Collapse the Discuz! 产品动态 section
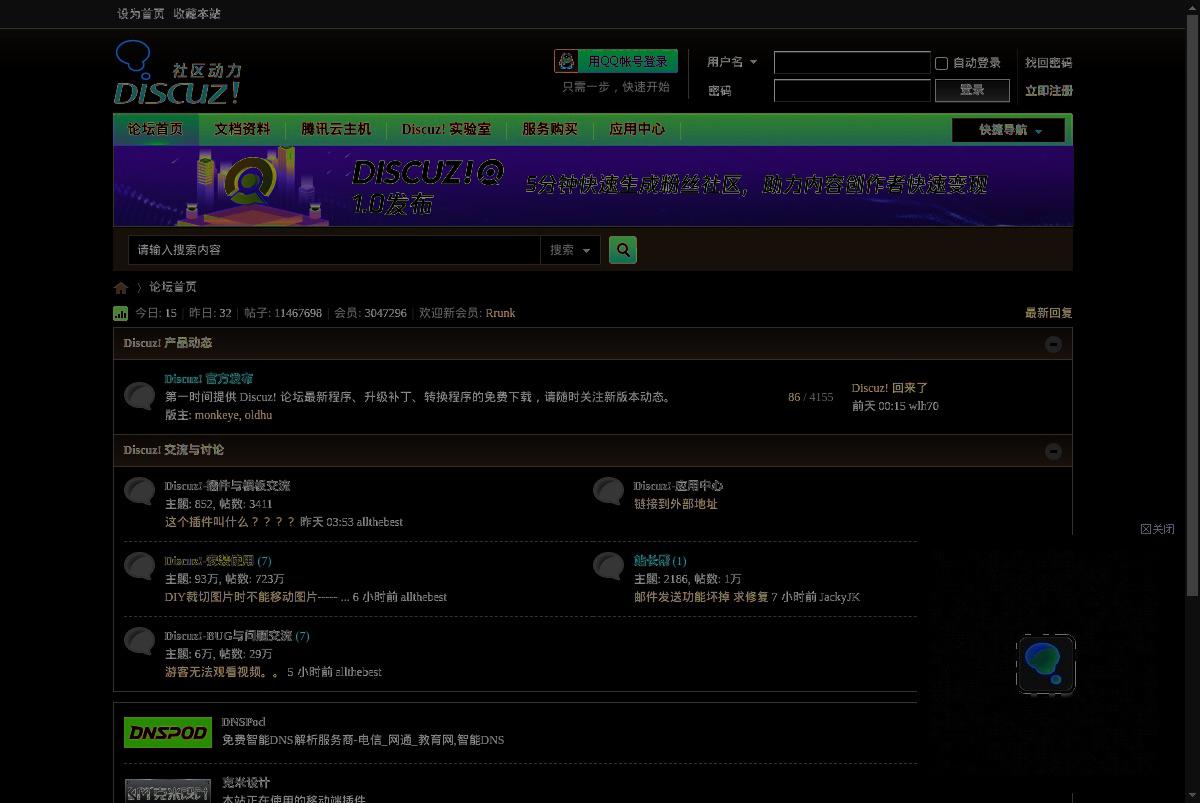1200x803 pixels. tap(1053, 344)
